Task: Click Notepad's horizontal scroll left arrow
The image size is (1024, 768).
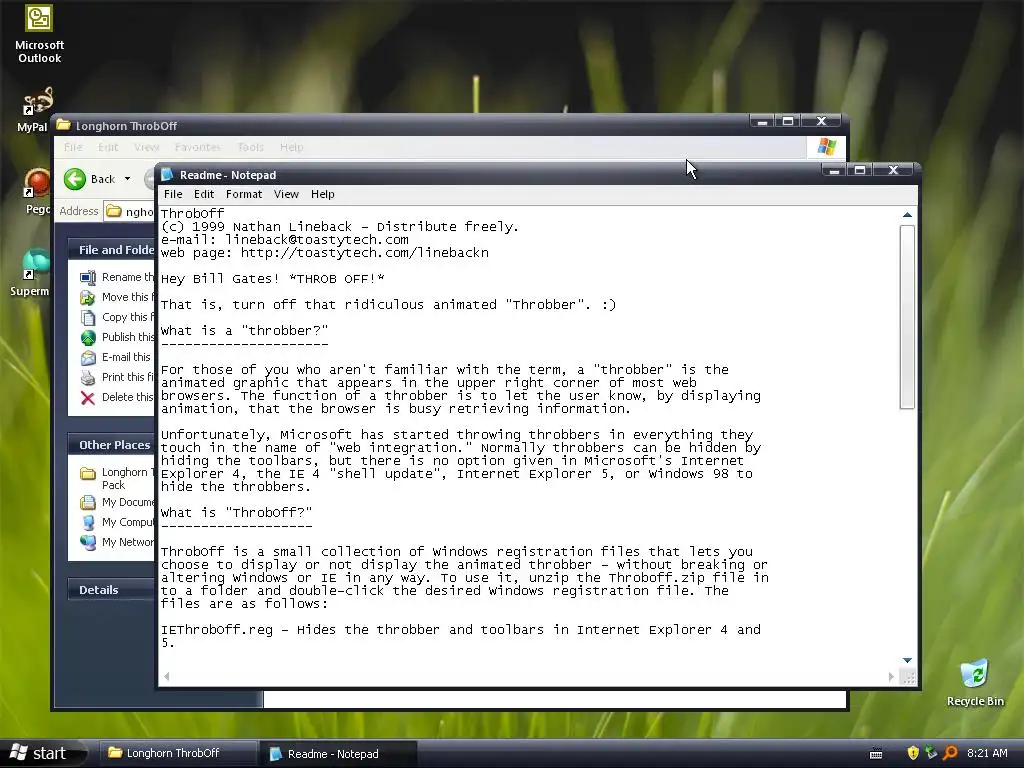Action: 167,677
